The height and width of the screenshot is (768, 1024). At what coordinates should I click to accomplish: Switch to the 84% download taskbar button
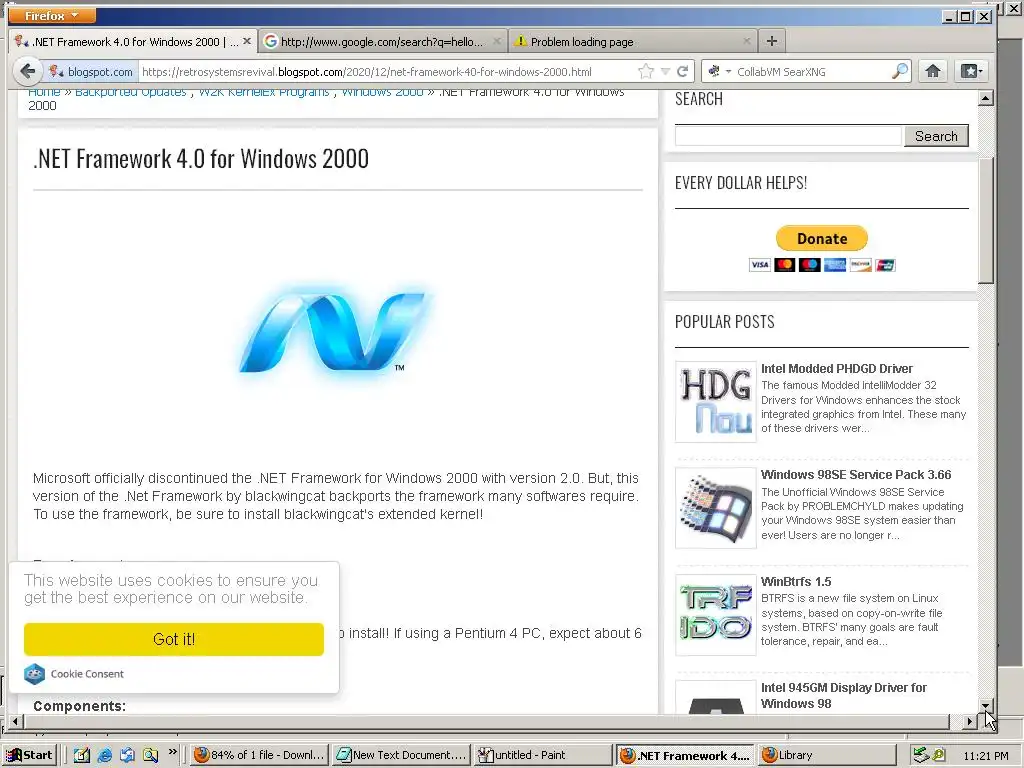point(259,755)
